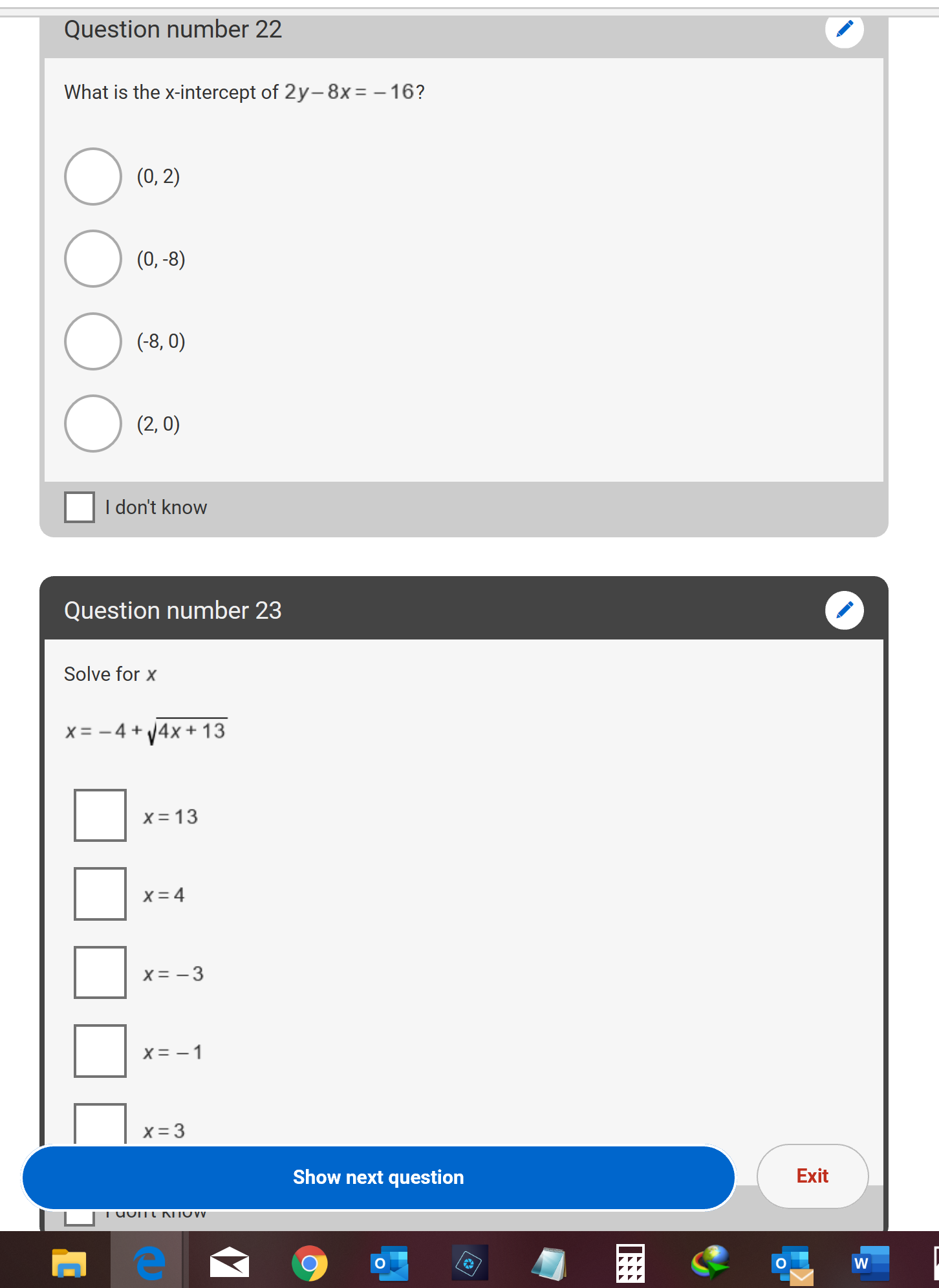Tick the x = 4 checkbox
The height and width of the screenshot is (1288, 939).
[100, 894]
